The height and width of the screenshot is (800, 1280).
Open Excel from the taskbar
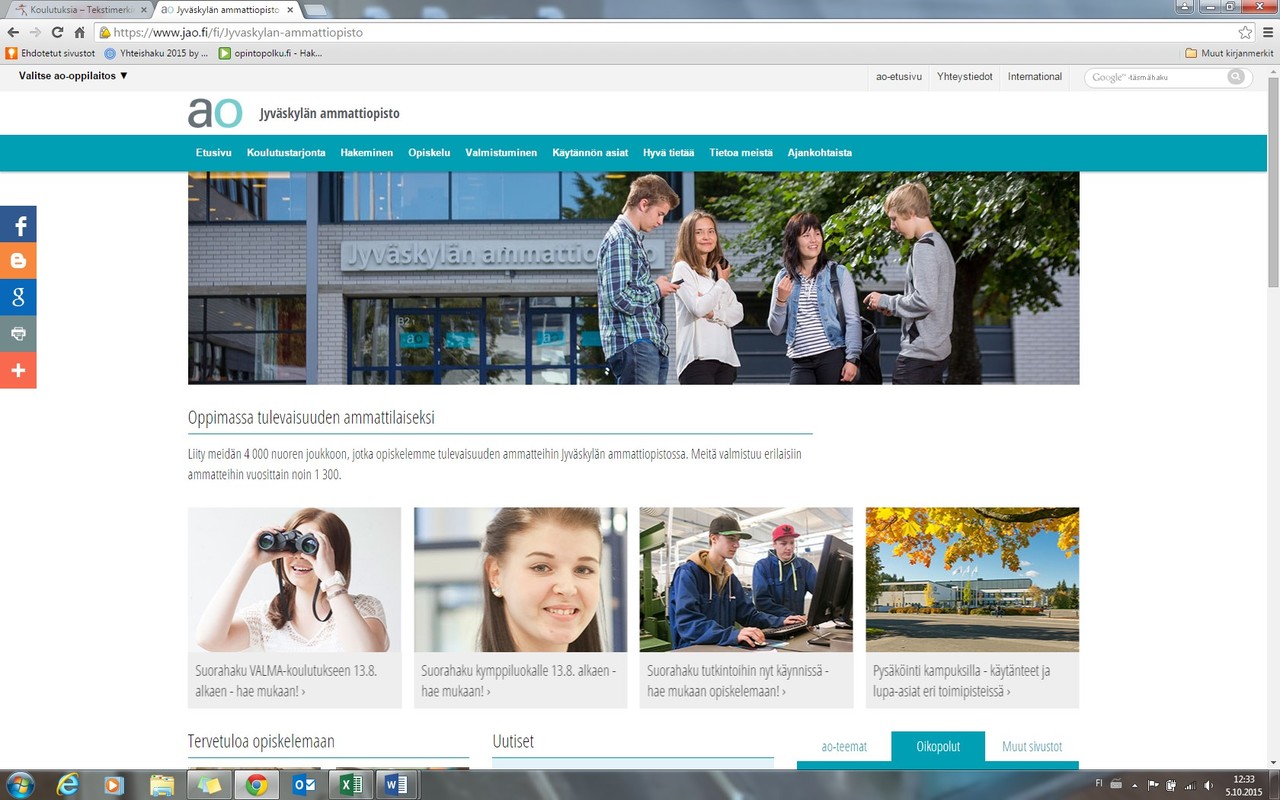(351, 785)
